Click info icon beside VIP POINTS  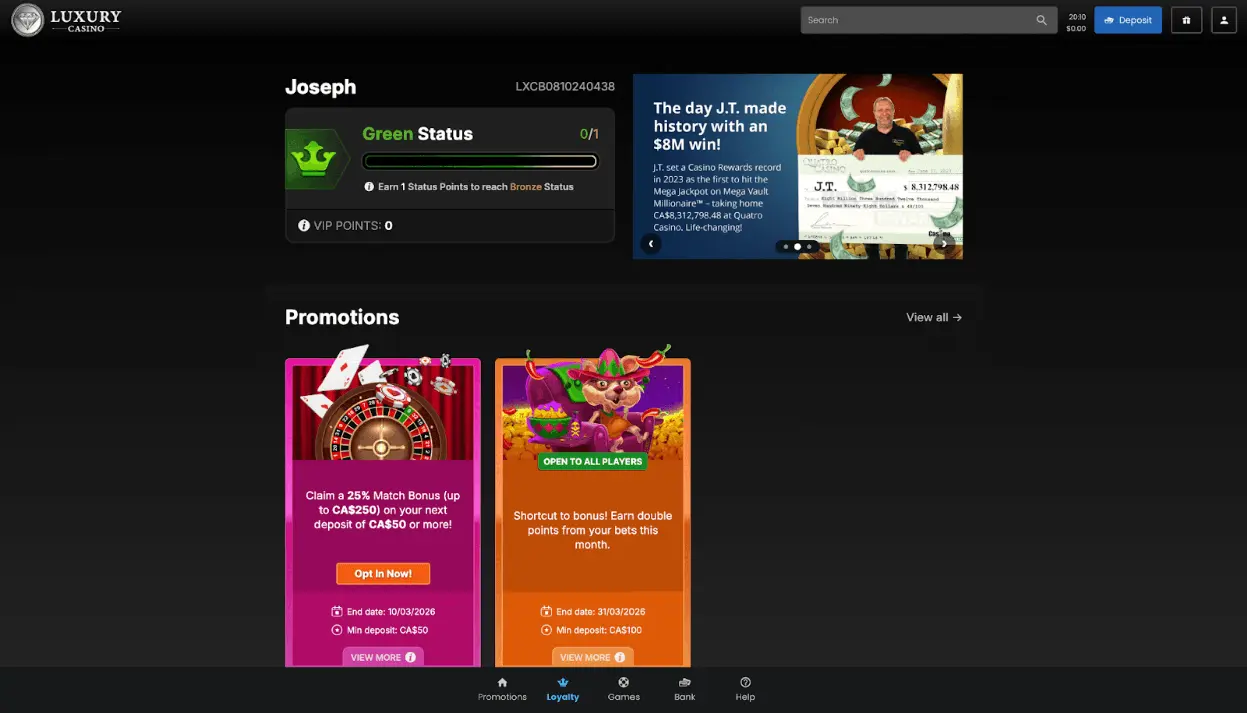(304, 226)
